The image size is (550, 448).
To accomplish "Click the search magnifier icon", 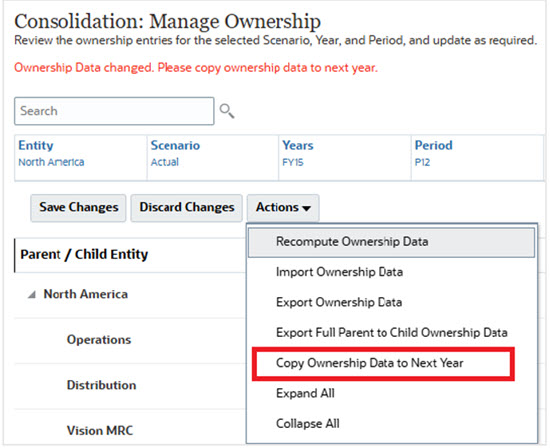I will click(x=227, y=111).
